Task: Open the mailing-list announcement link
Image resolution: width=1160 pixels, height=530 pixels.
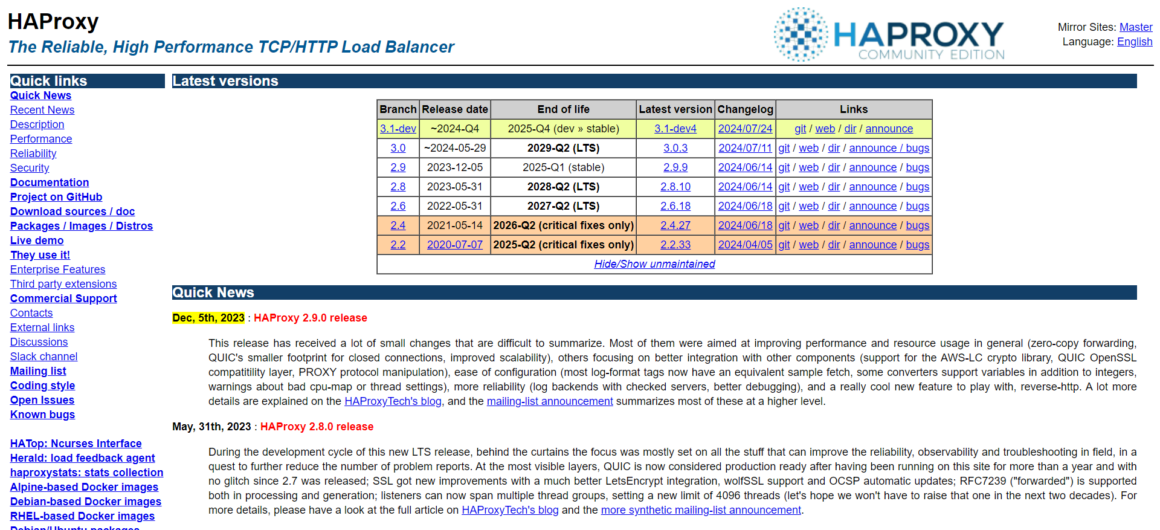Action: point(549,401)
